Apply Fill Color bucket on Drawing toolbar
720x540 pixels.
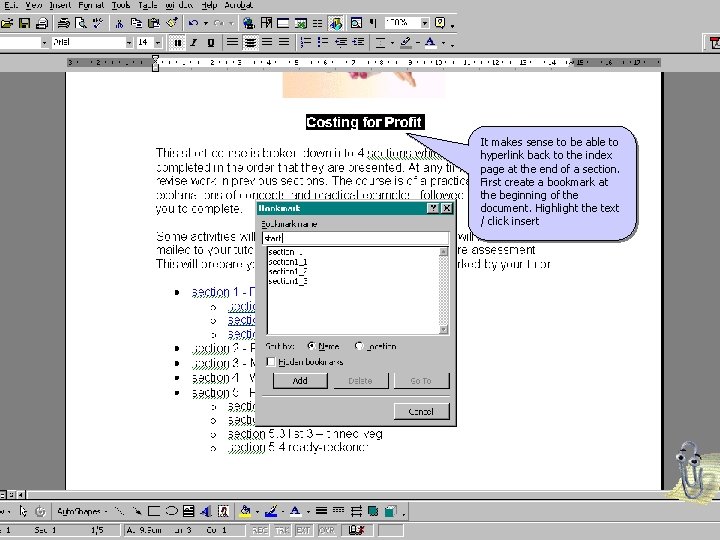coord(246,511)
